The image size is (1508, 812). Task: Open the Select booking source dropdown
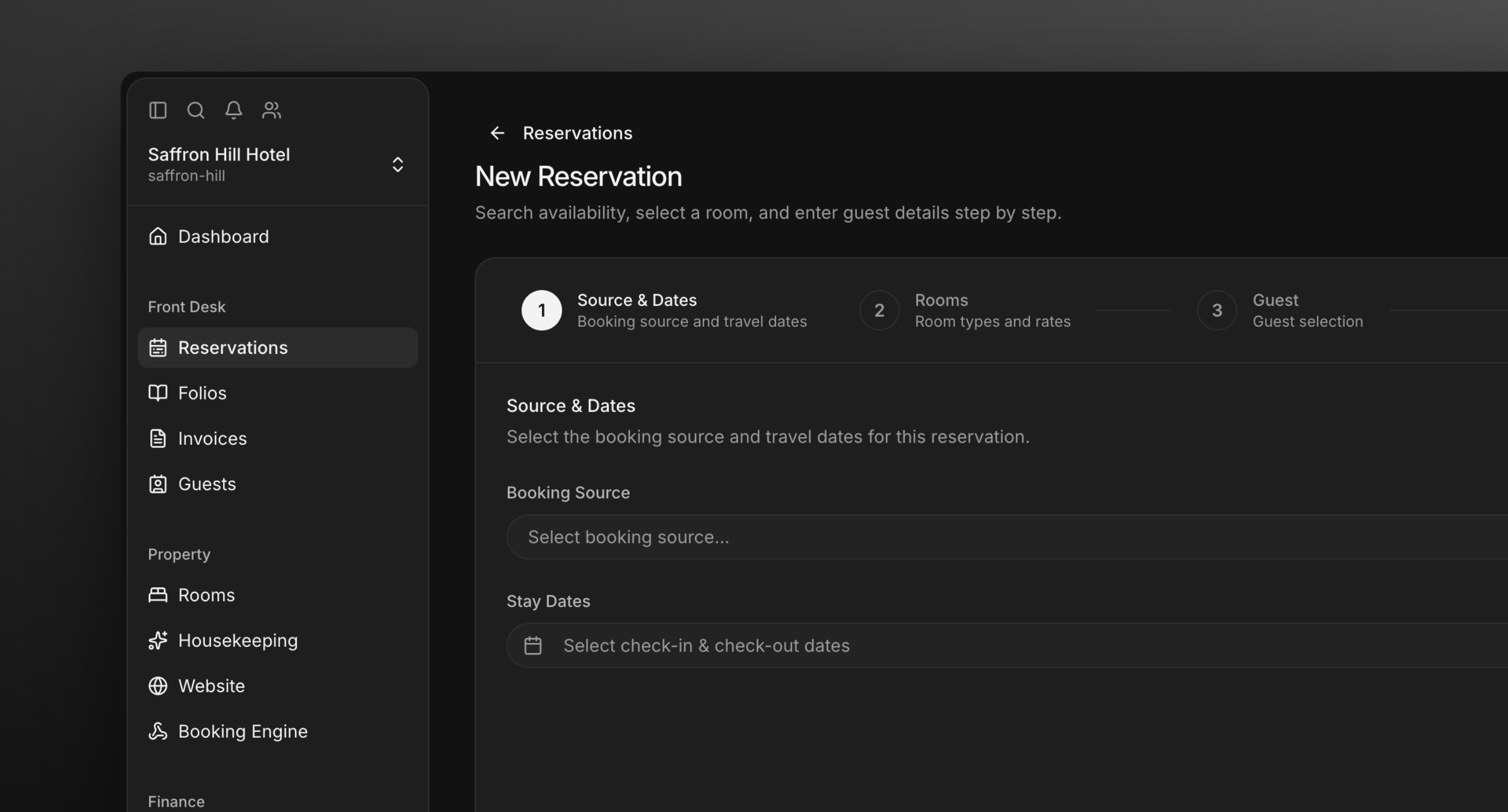click(x=1007, y=537)
